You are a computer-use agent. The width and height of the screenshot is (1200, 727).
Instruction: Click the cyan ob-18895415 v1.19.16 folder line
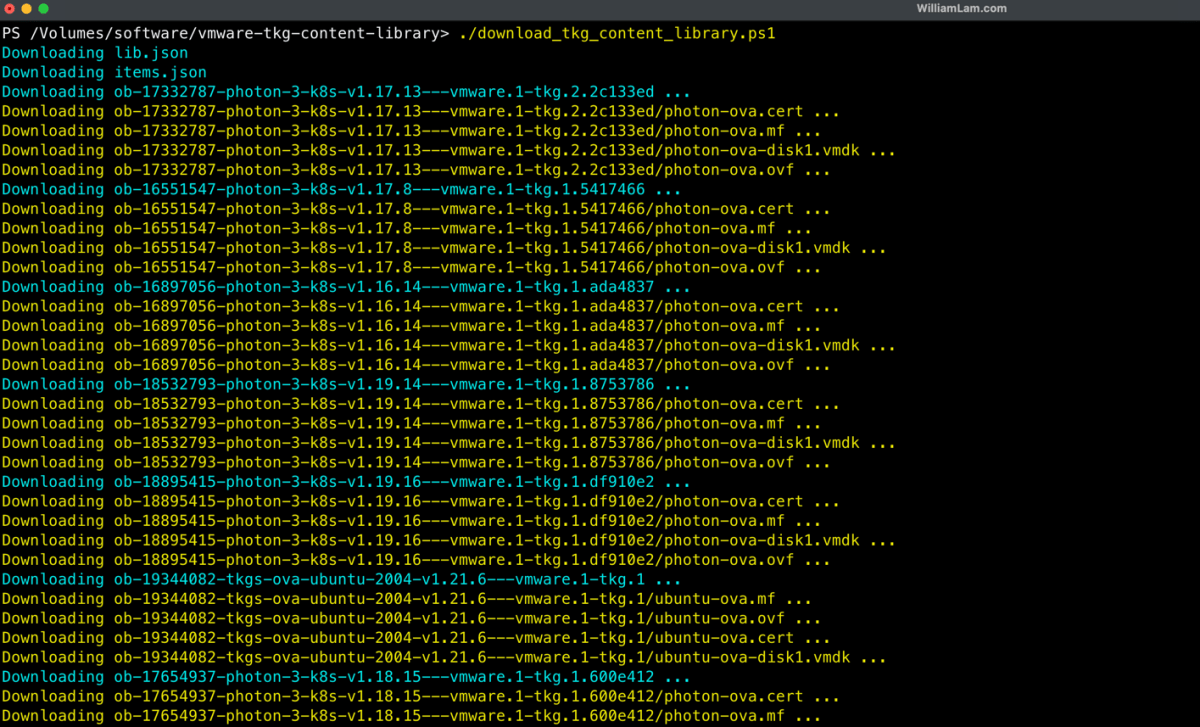tap(345, 482)
